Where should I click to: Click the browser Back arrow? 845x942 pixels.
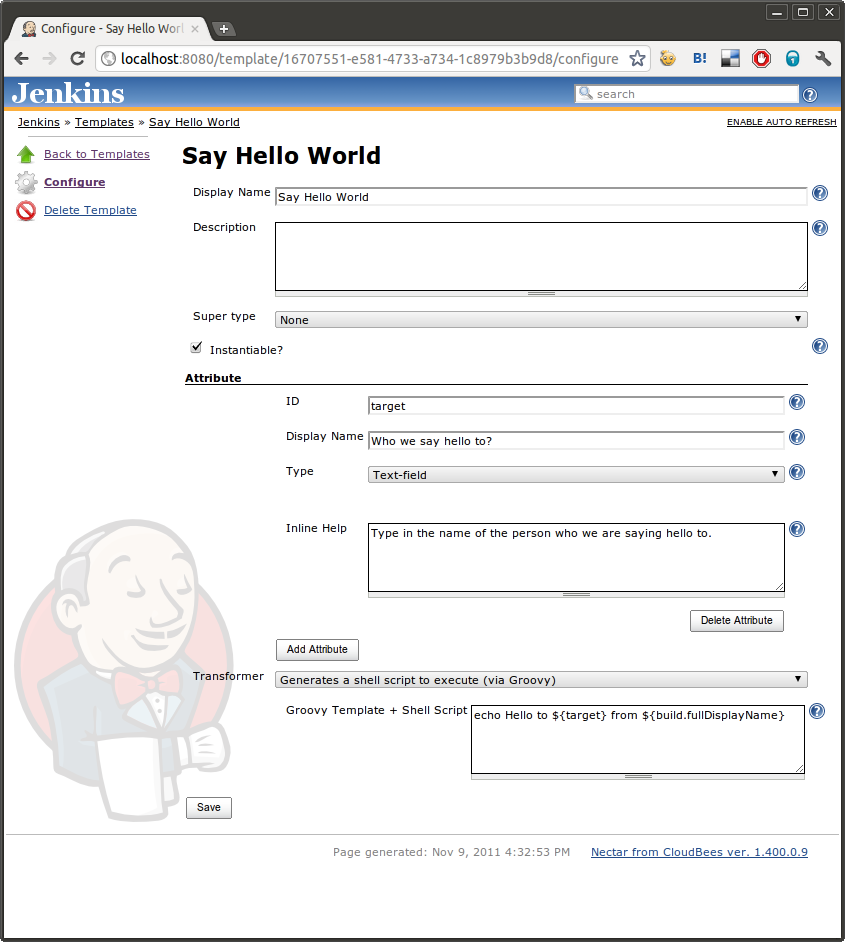click(22, 58)
